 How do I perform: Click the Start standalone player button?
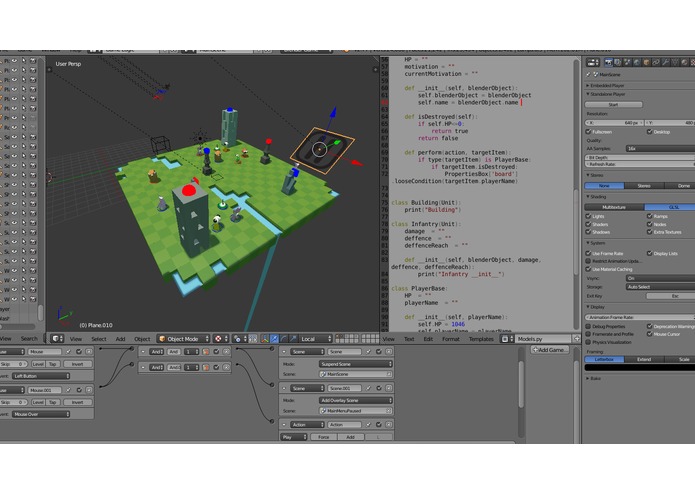click(x=613, y=105)
